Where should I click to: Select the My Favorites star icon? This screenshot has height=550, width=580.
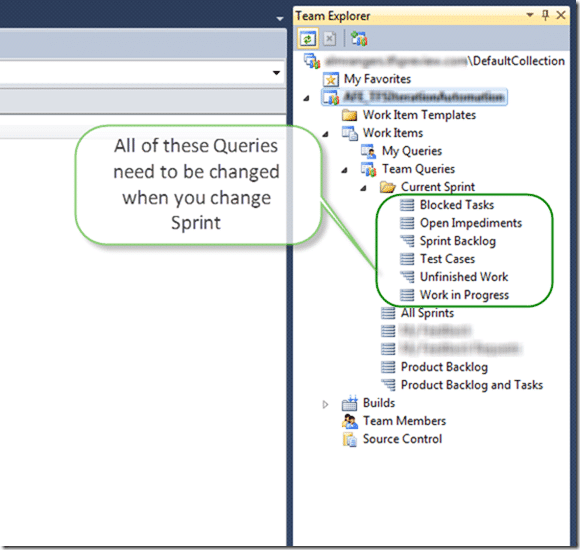pos(330,80)
